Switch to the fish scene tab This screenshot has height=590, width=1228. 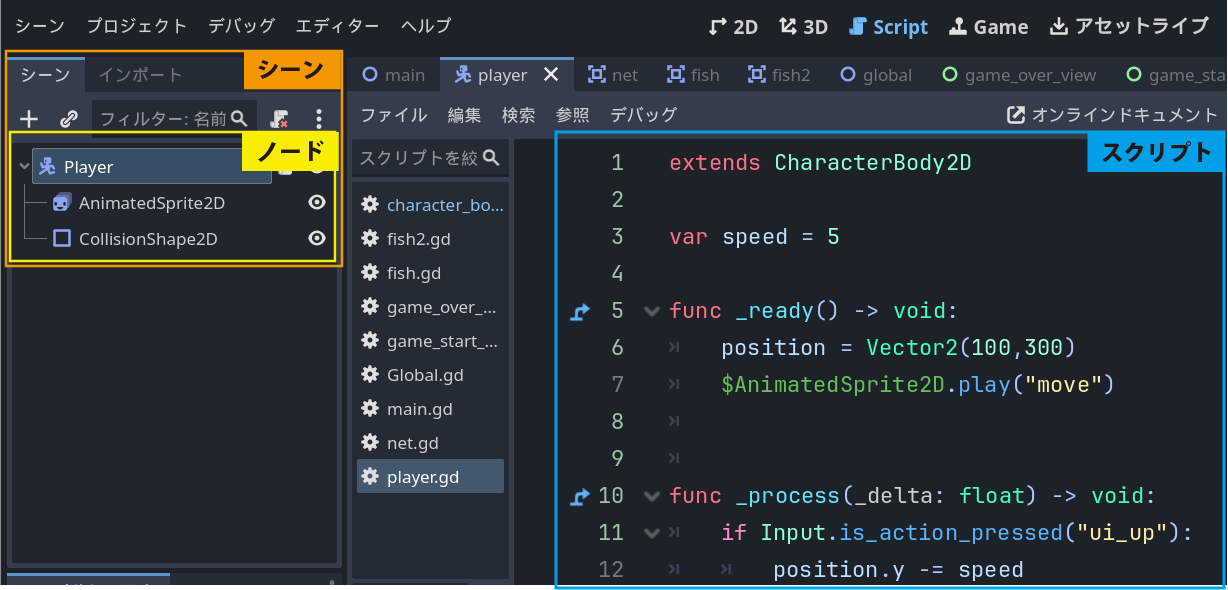click(x=691, y=75)
